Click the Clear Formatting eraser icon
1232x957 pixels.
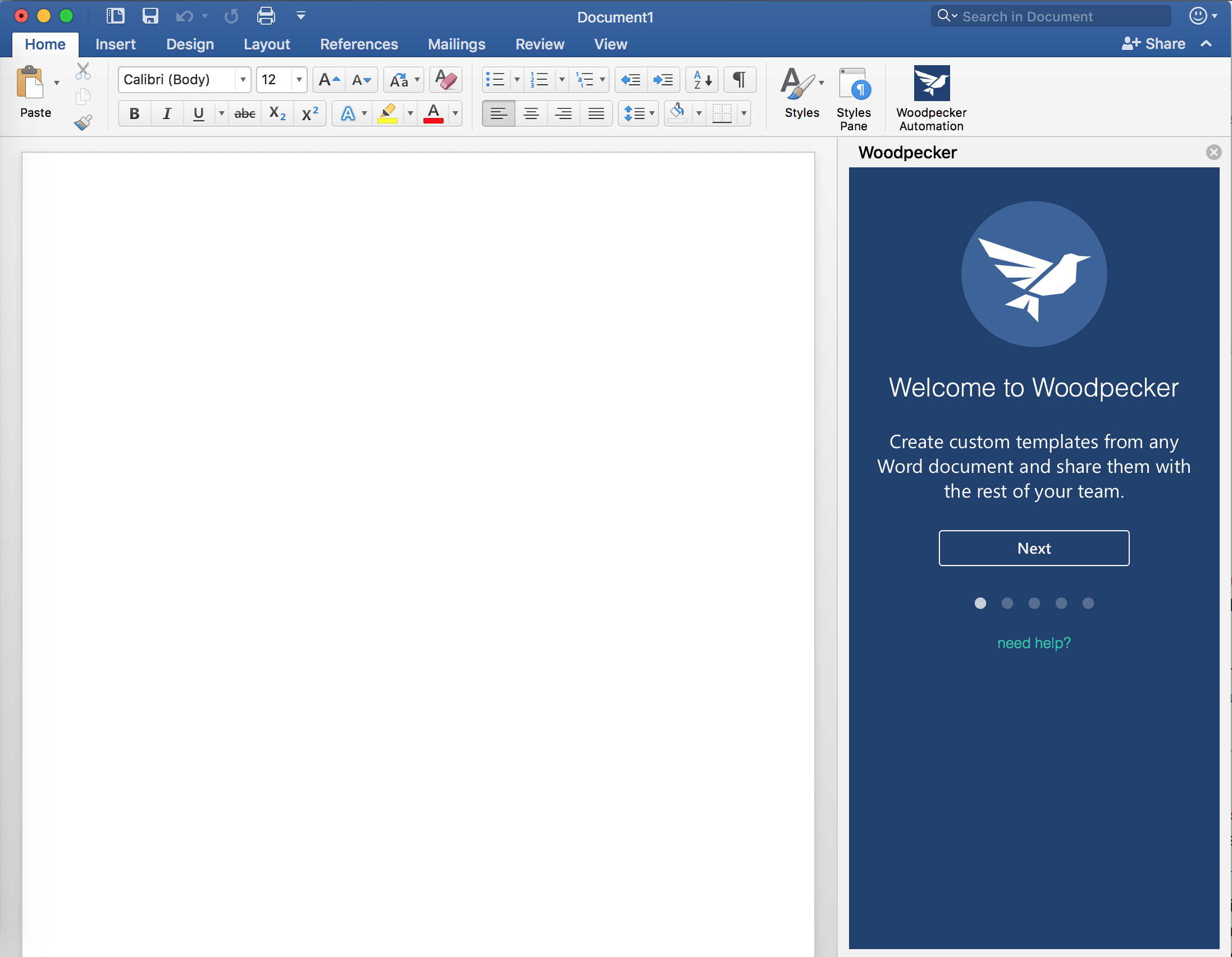pos(446,80)
